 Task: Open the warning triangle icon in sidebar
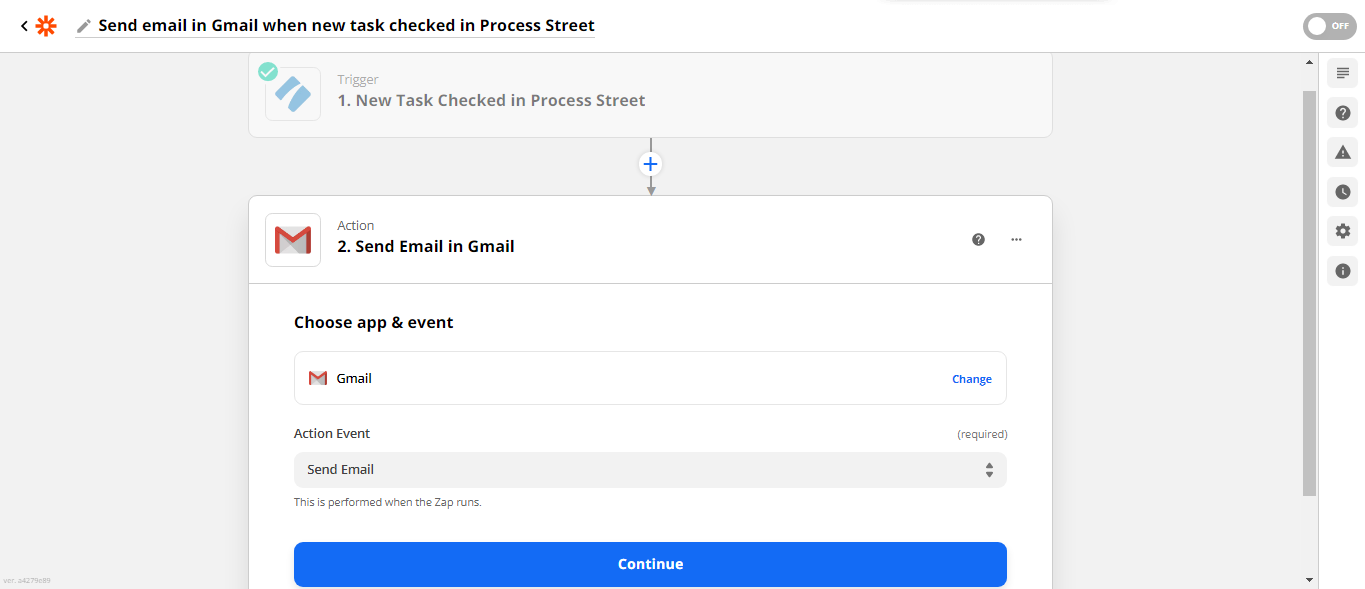point(1342,152)
